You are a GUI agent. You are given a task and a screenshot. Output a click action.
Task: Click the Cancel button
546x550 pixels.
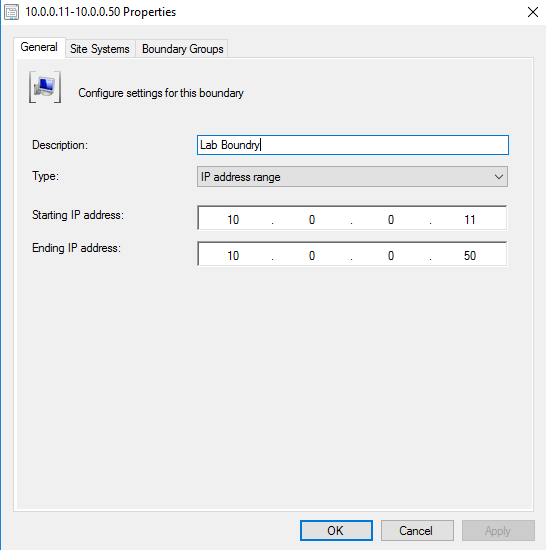point(417,530)
